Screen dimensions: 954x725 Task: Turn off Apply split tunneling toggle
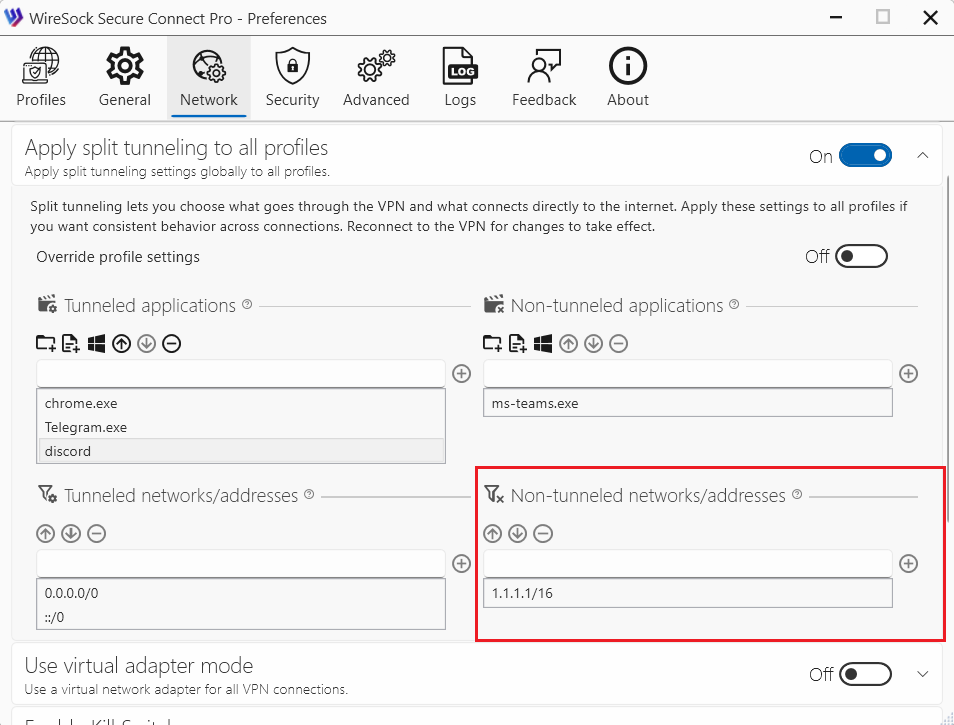tap(864, 156)
